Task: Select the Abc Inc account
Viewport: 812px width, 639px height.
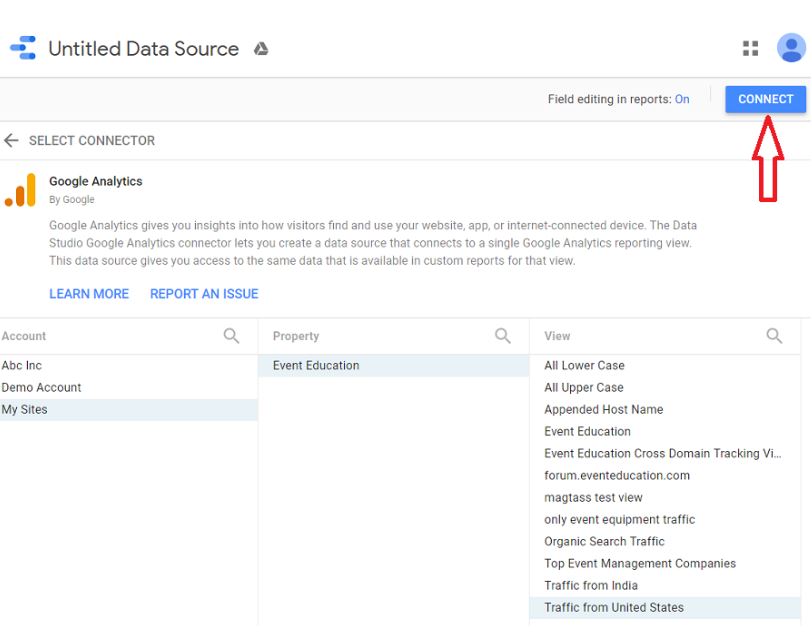Action: (129, 366)
